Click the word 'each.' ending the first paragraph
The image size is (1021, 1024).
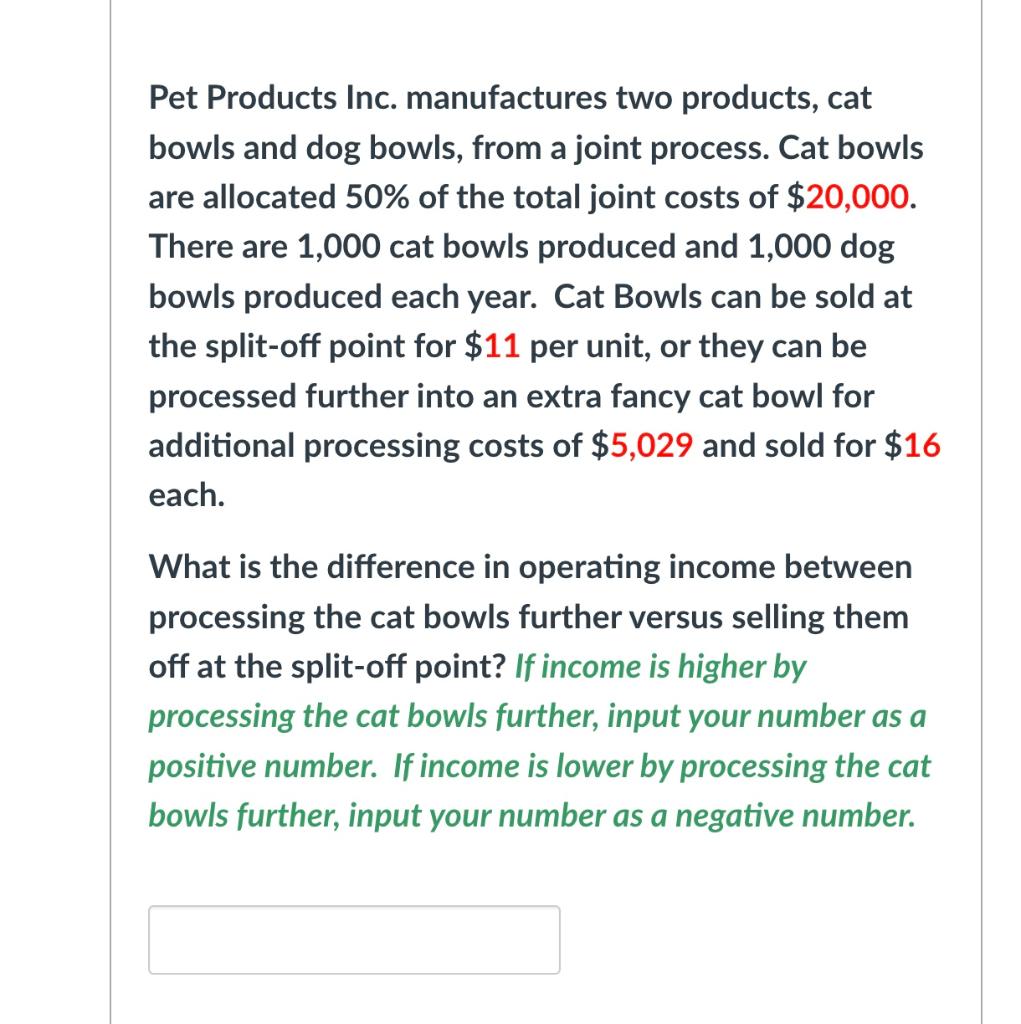pos(185,493)
